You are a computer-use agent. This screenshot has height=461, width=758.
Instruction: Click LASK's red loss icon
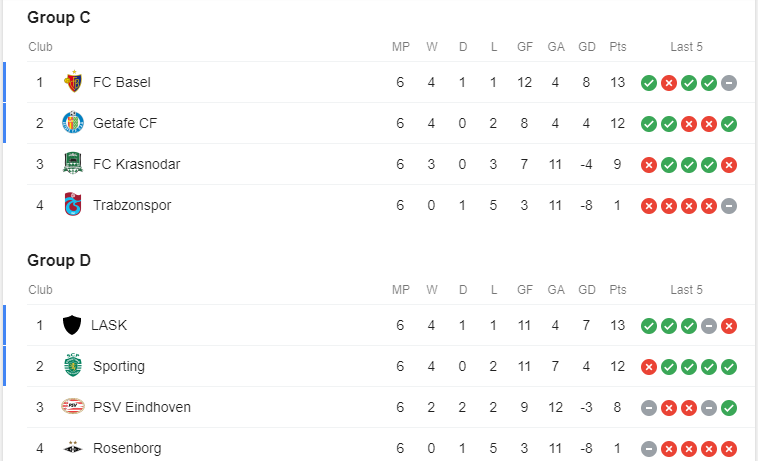click(x=729, y=326)
